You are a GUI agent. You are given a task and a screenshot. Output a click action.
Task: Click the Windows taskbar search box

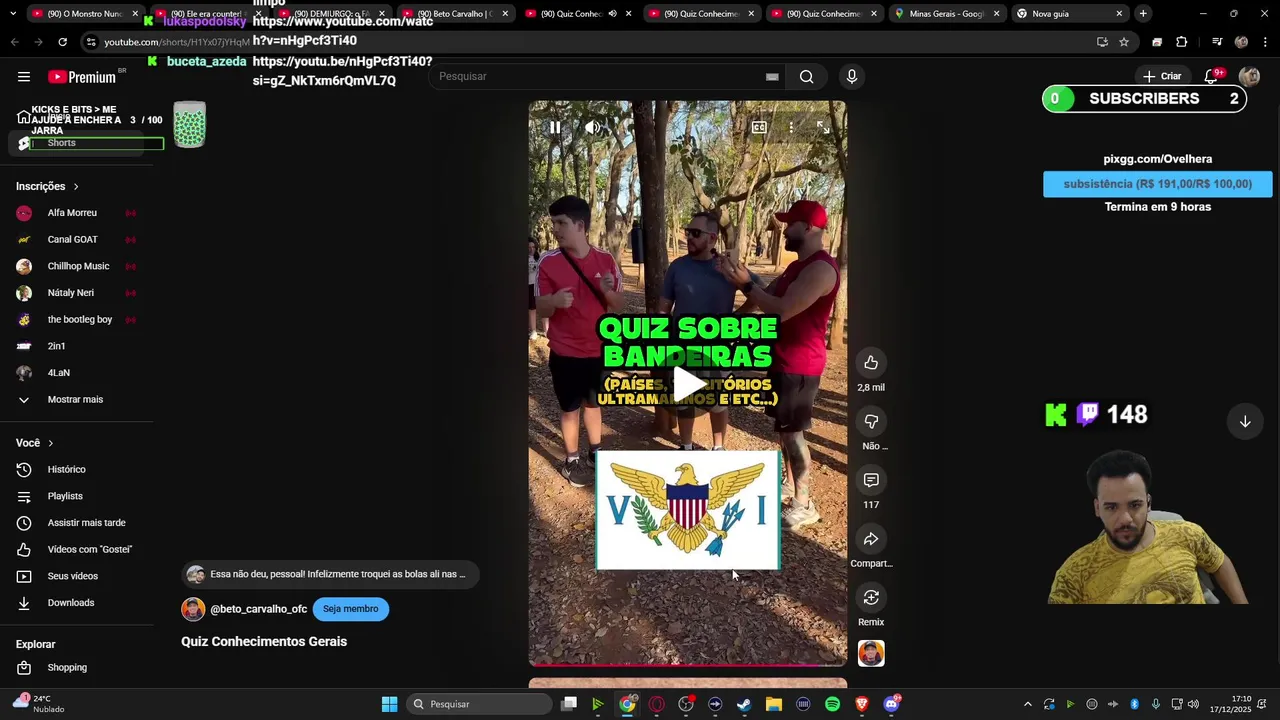click(481, 704)
